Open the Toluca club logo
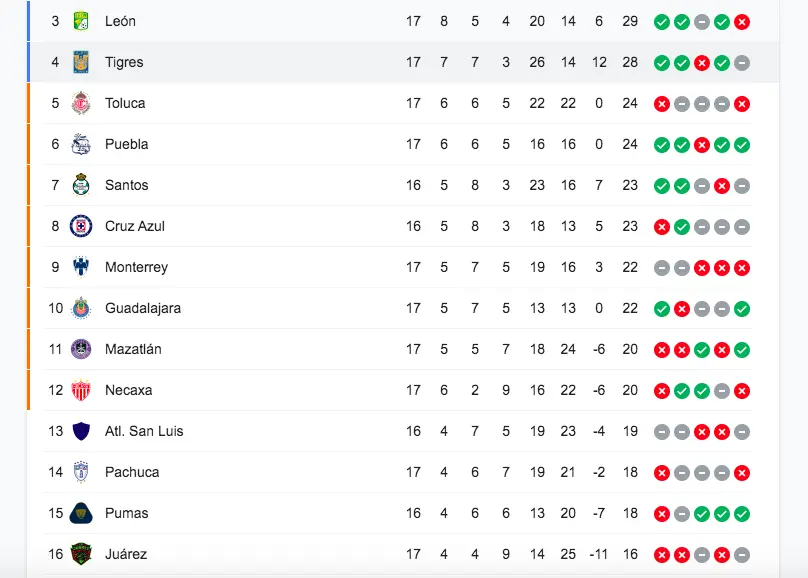The width and height of the screenshot is (808, 578). pos(81,103)
